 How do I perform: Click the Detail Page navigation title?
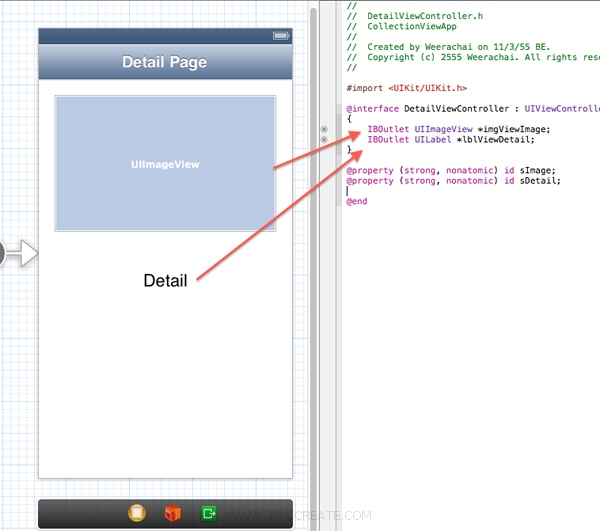pos(165,62)
